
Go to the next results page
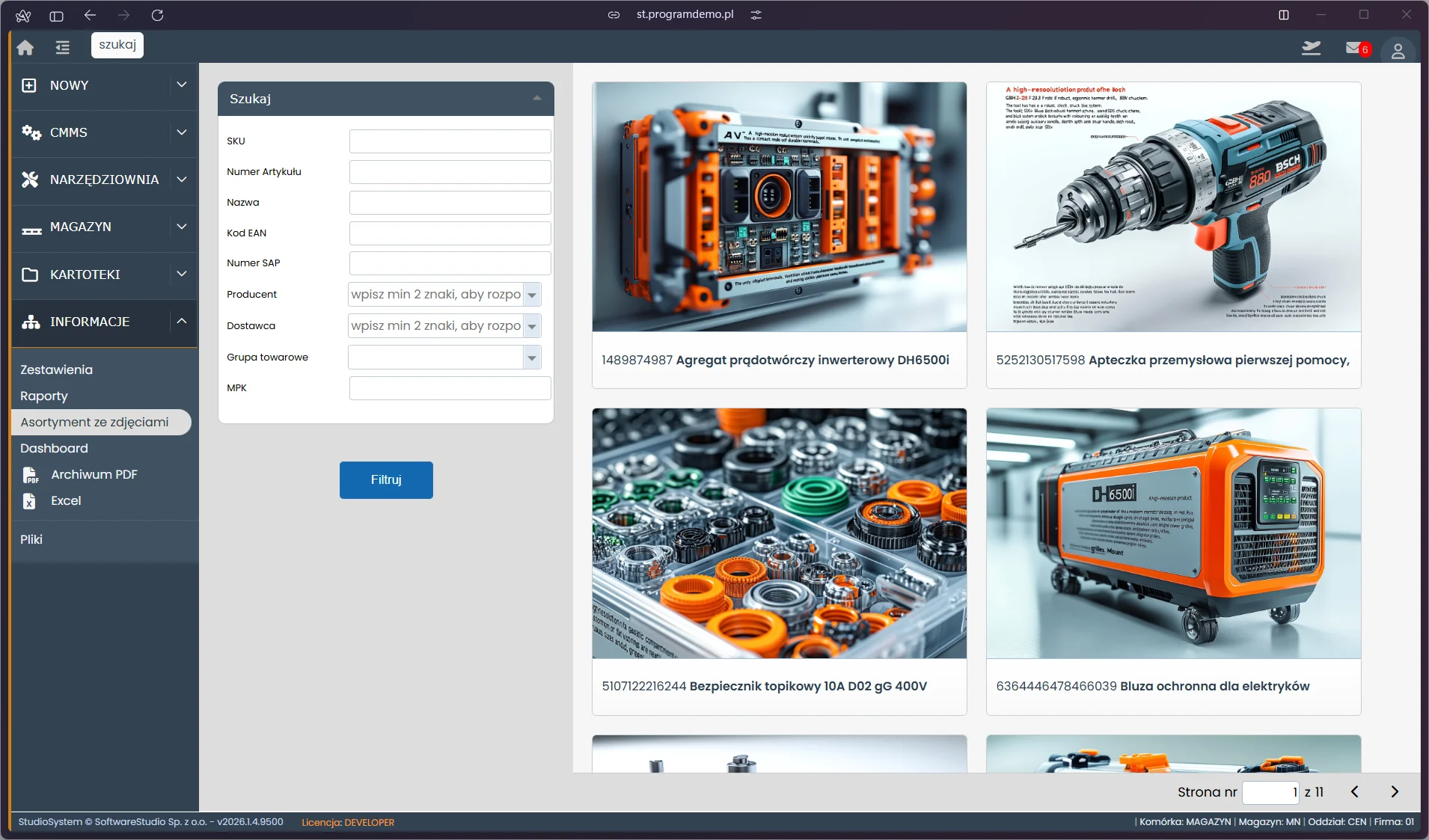point(1395,791)
